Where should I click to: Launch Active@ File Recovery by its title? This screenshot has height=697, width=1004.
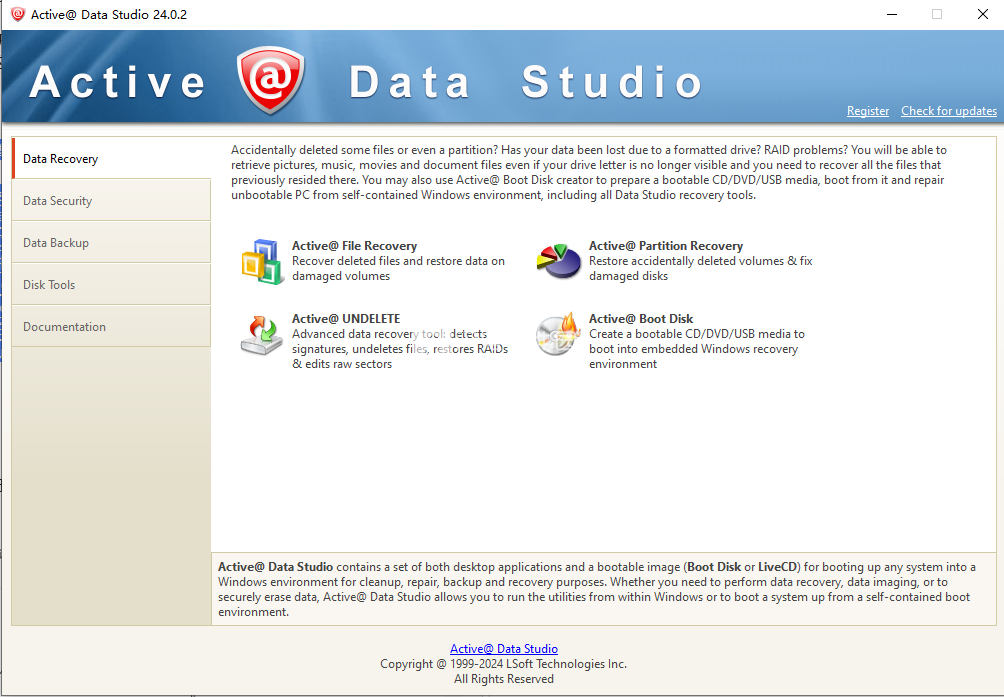pos(354,246)
